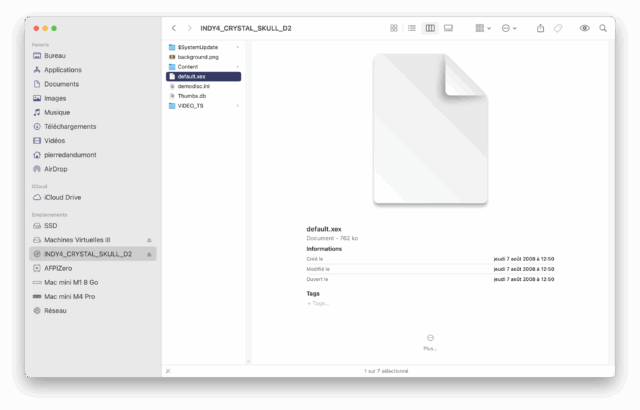Open Téléchargements in the sidebar
This screenshot has height=410, width=640.
pos(93,126)
